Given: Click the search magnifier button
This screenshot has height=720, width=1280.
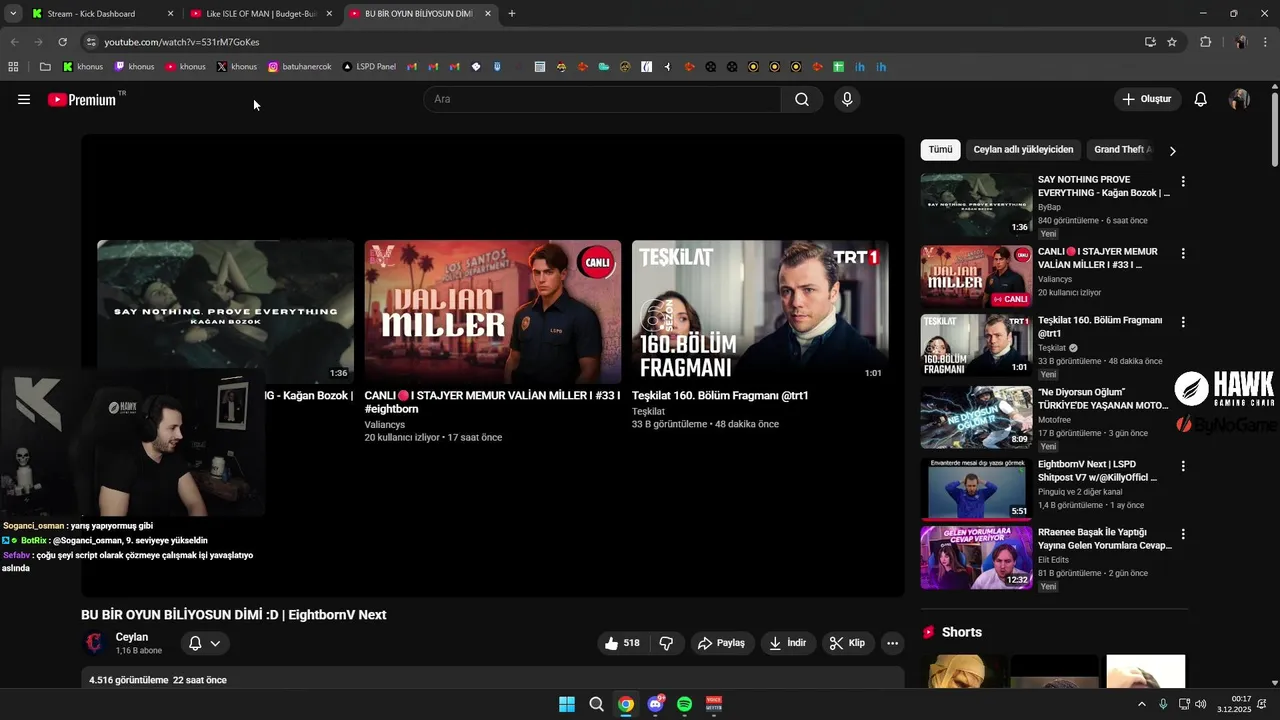Looking at the screenshot, I should 802,99.
